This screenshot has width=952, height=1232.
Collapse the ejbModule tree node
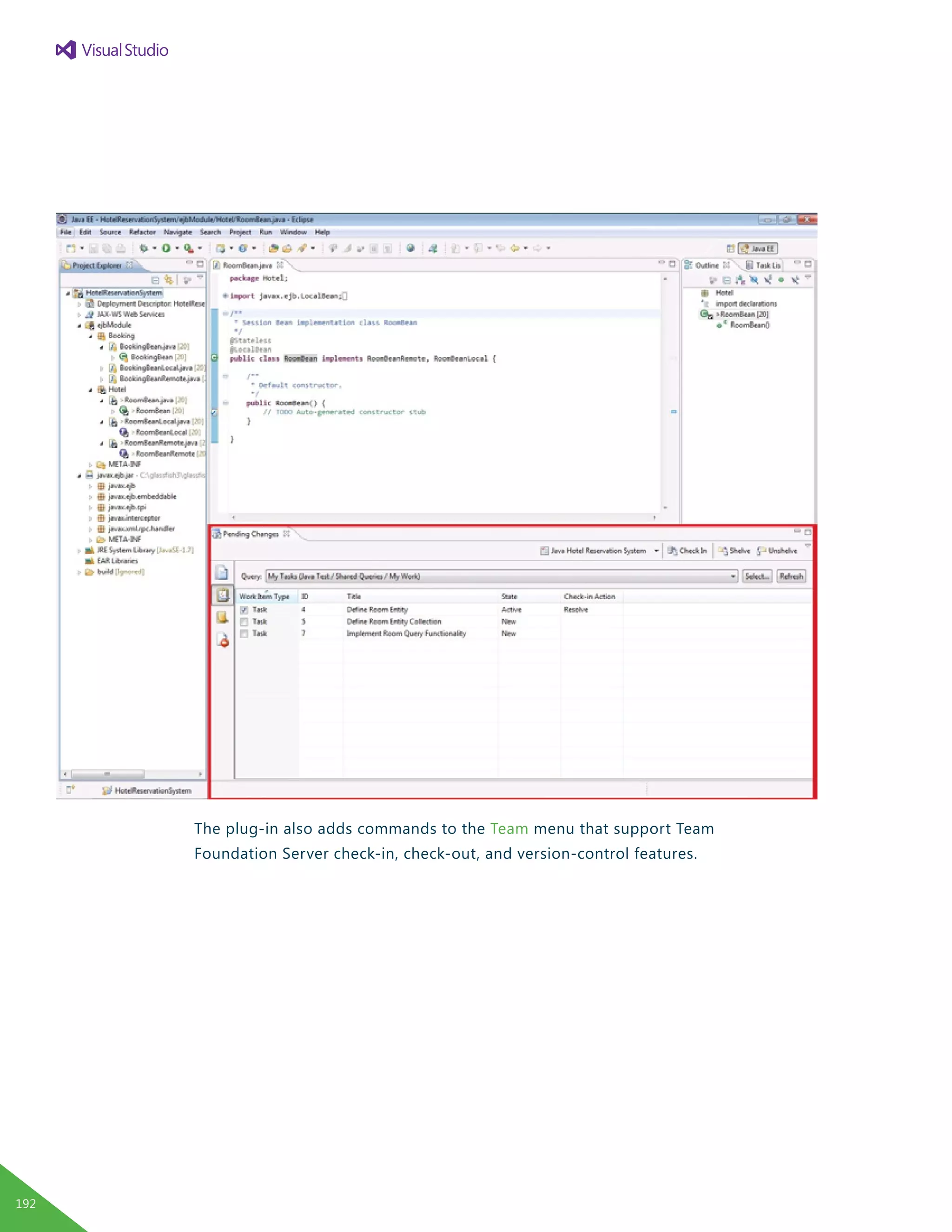tap(79, 325)
